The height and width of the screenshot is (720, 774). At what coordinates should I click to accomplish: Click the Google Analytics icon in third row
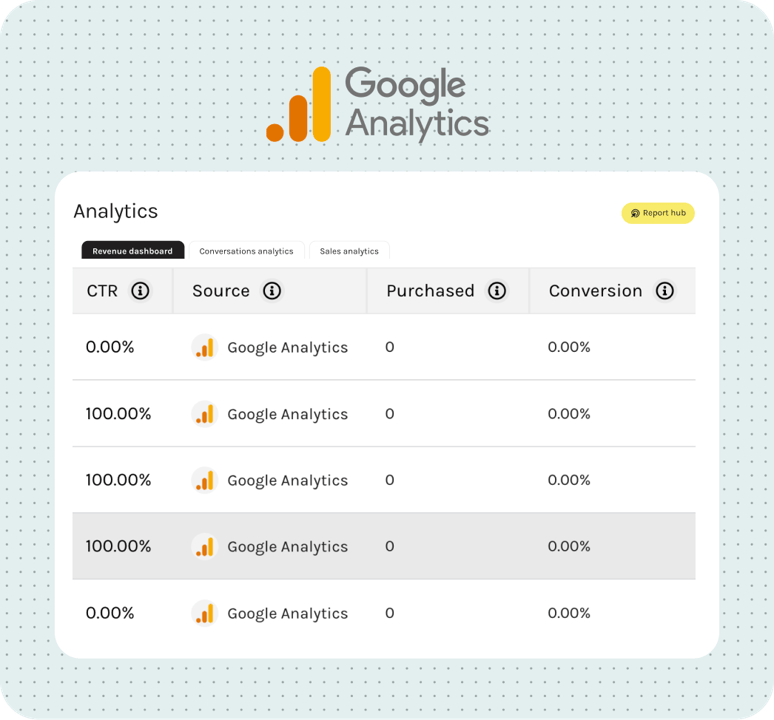pos(204,480)
